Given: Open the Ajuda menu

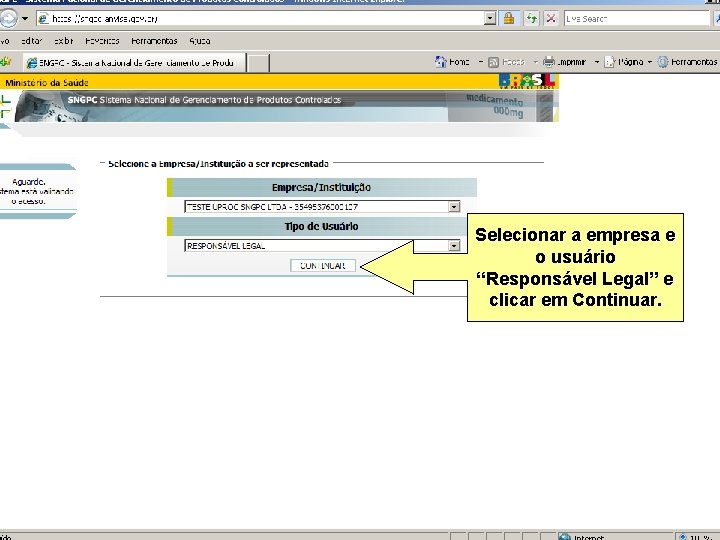Looking at the screenshot, I should (200, 41).
